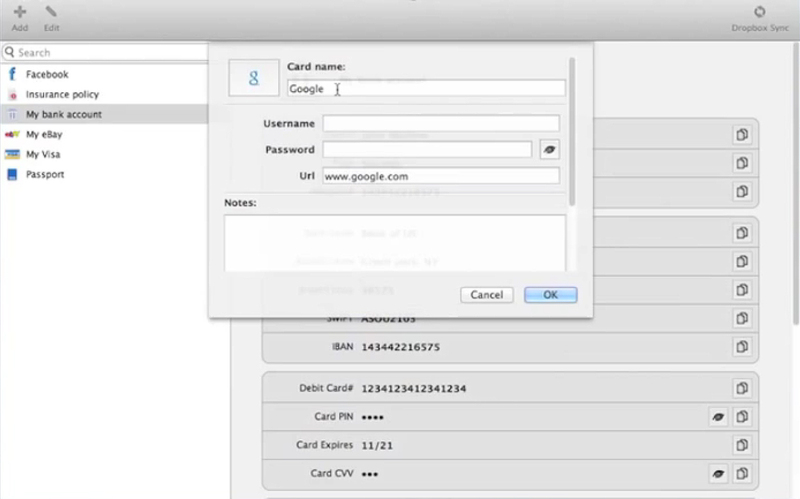Click the Google card icon thumbnail

pos(254,78)
